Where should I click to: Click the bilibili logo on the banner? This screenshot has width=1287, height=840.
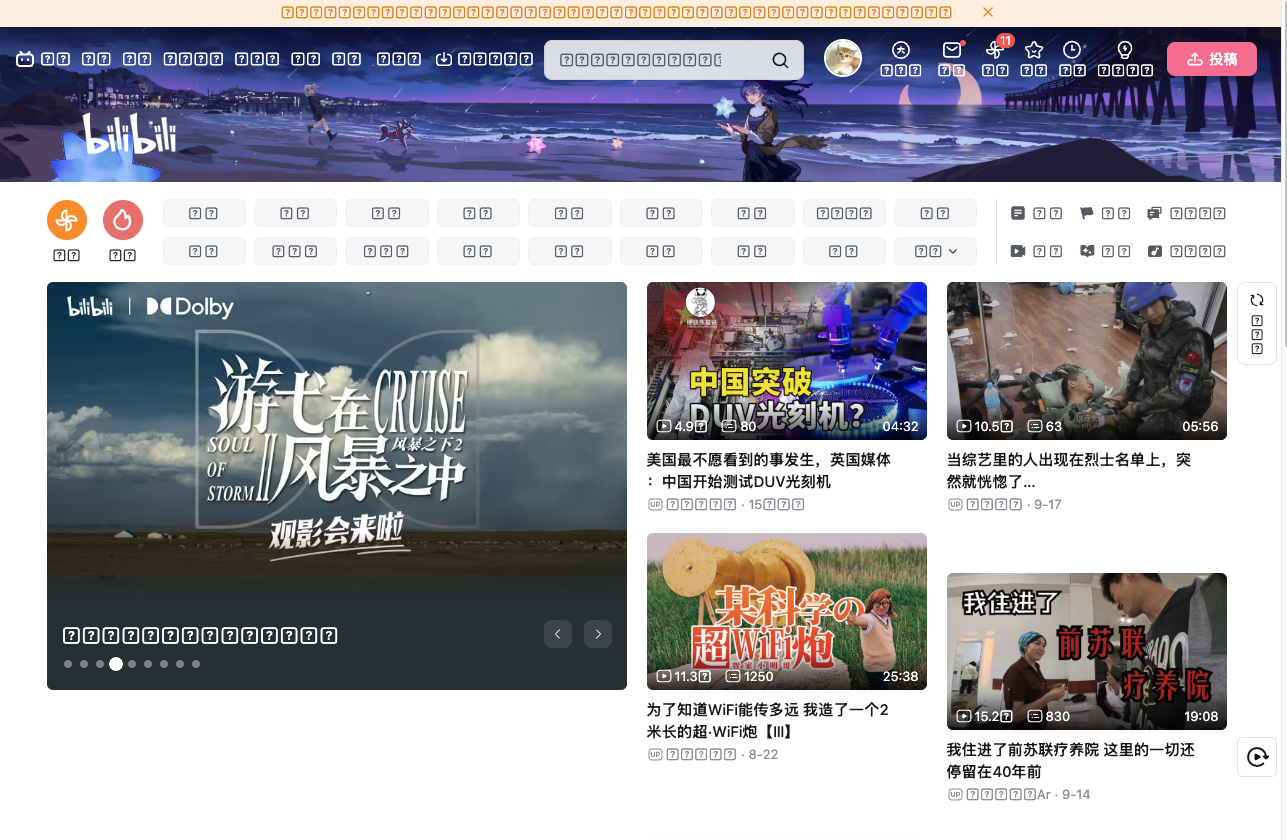point(129,133)
